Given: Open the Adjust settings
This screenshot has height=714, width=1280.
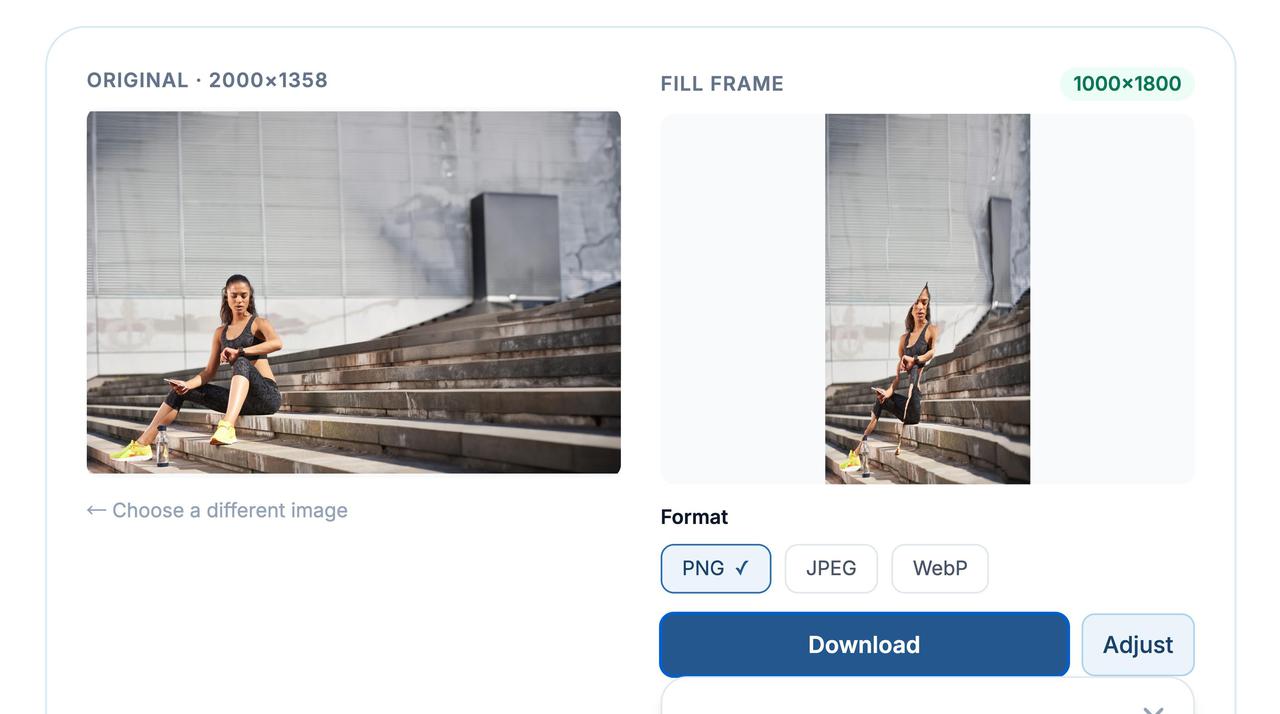Looking at the screenshot, I should (x=1138, y=645).
